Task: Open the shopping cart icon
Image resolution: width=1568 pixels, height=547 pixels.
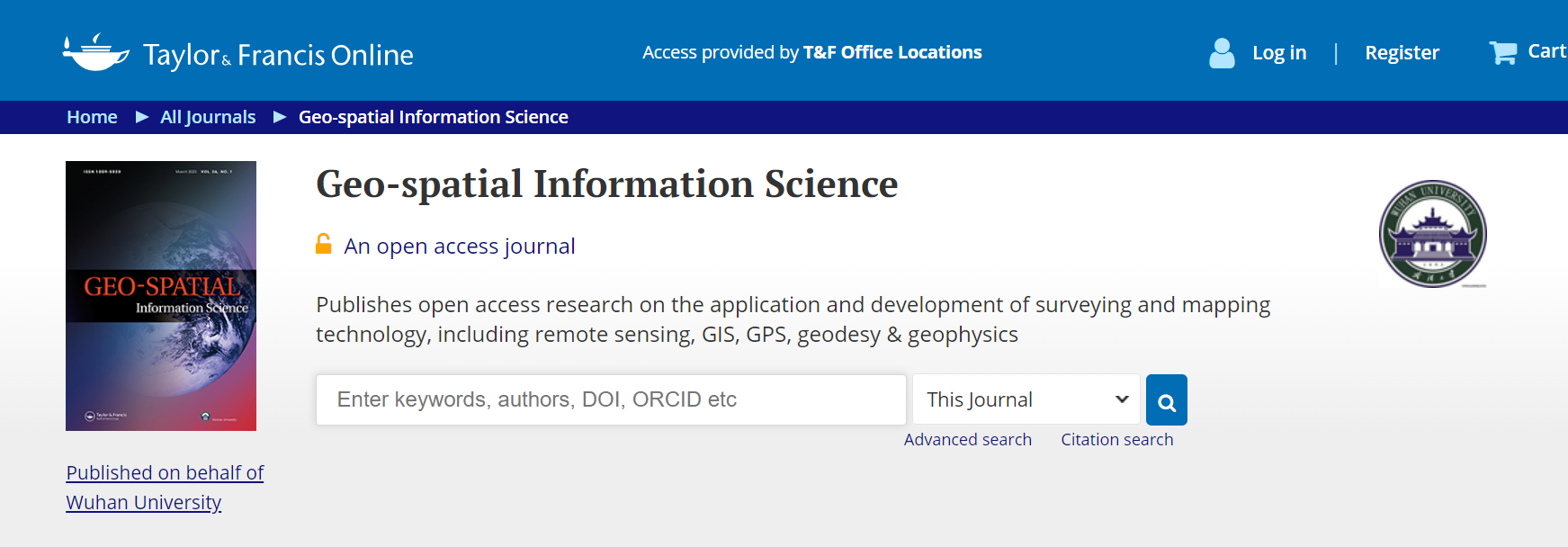Action: 1502,52
